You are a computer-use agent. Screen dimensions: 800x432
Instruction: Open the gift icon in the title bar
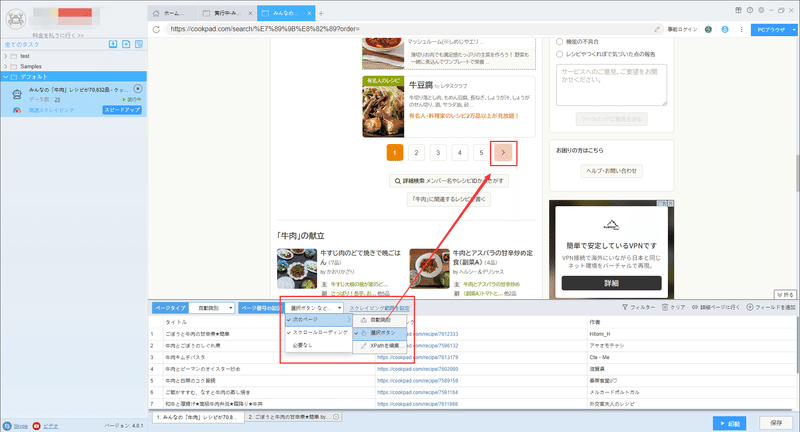coord(738,10)
